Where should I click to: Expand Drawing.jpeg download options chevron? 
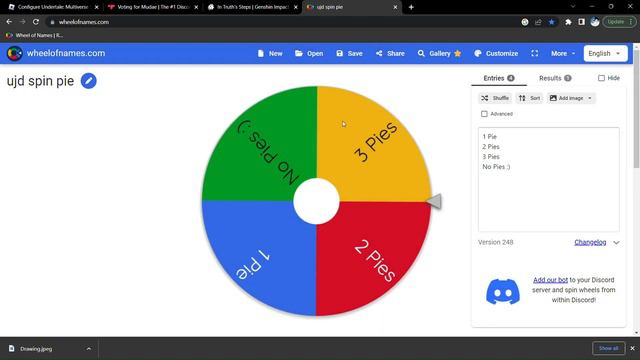pyautogui.click(x=89, y=349)
